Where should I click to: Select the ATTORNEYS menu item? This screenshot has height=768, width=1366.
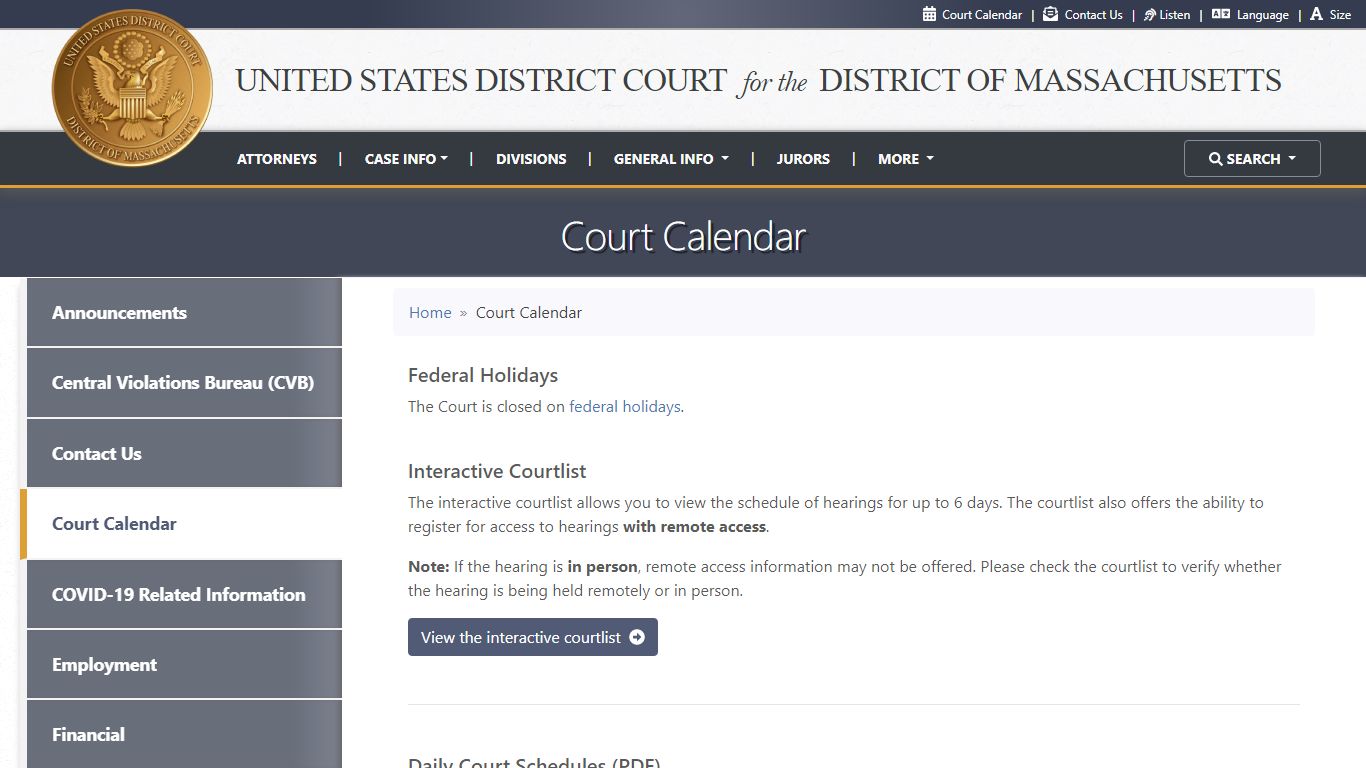[276, 158]
